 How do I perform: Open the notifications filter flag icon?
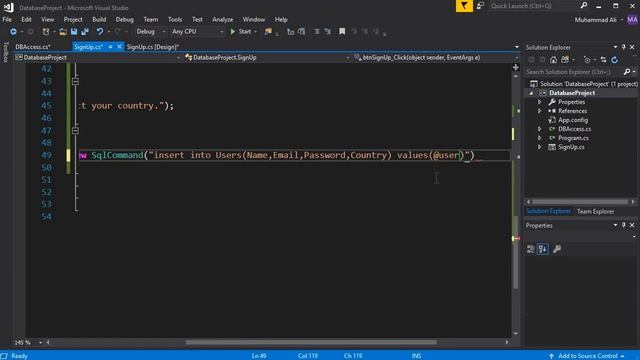[464, 6]
